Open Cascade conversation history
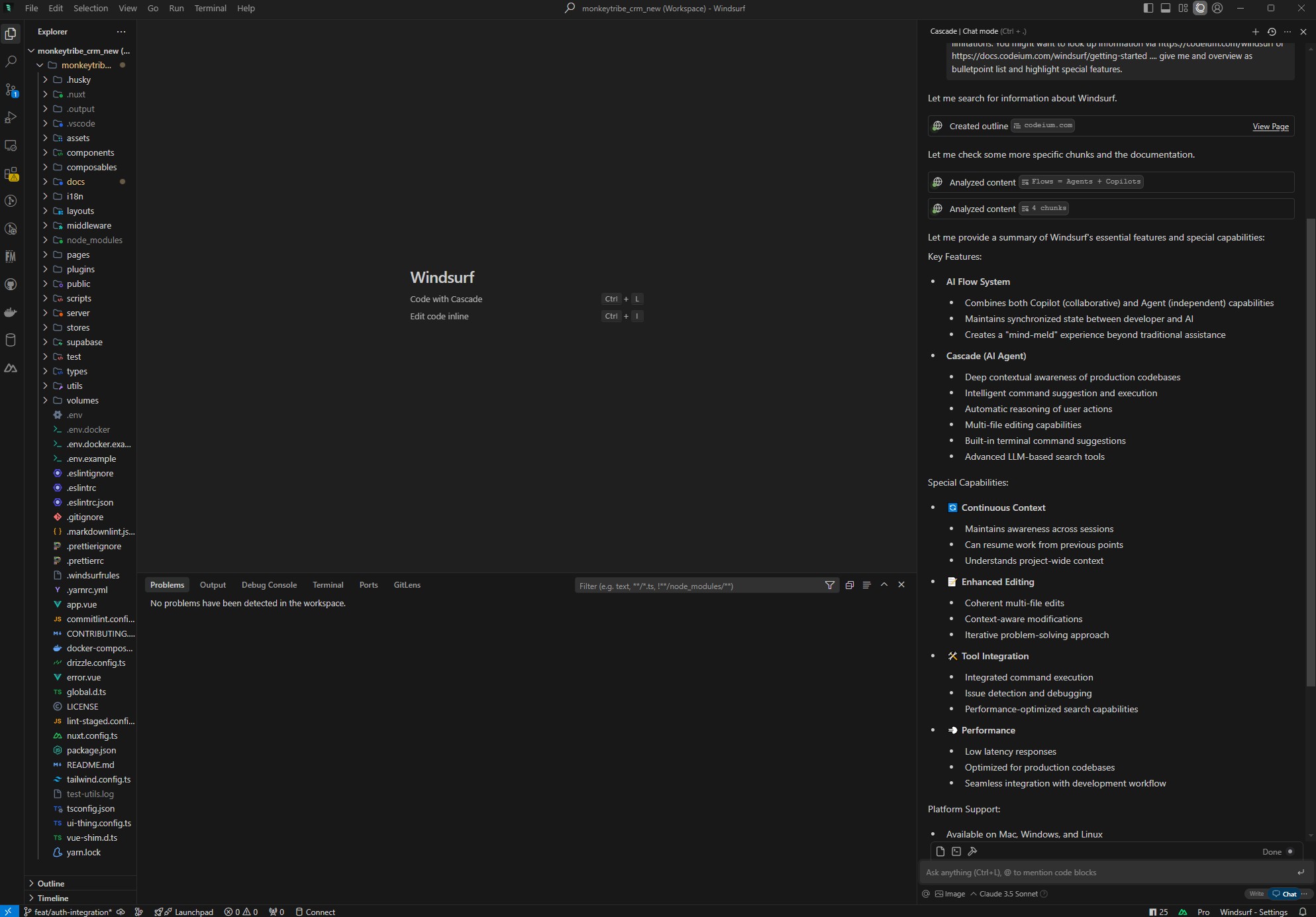 tap(1271, 31)
